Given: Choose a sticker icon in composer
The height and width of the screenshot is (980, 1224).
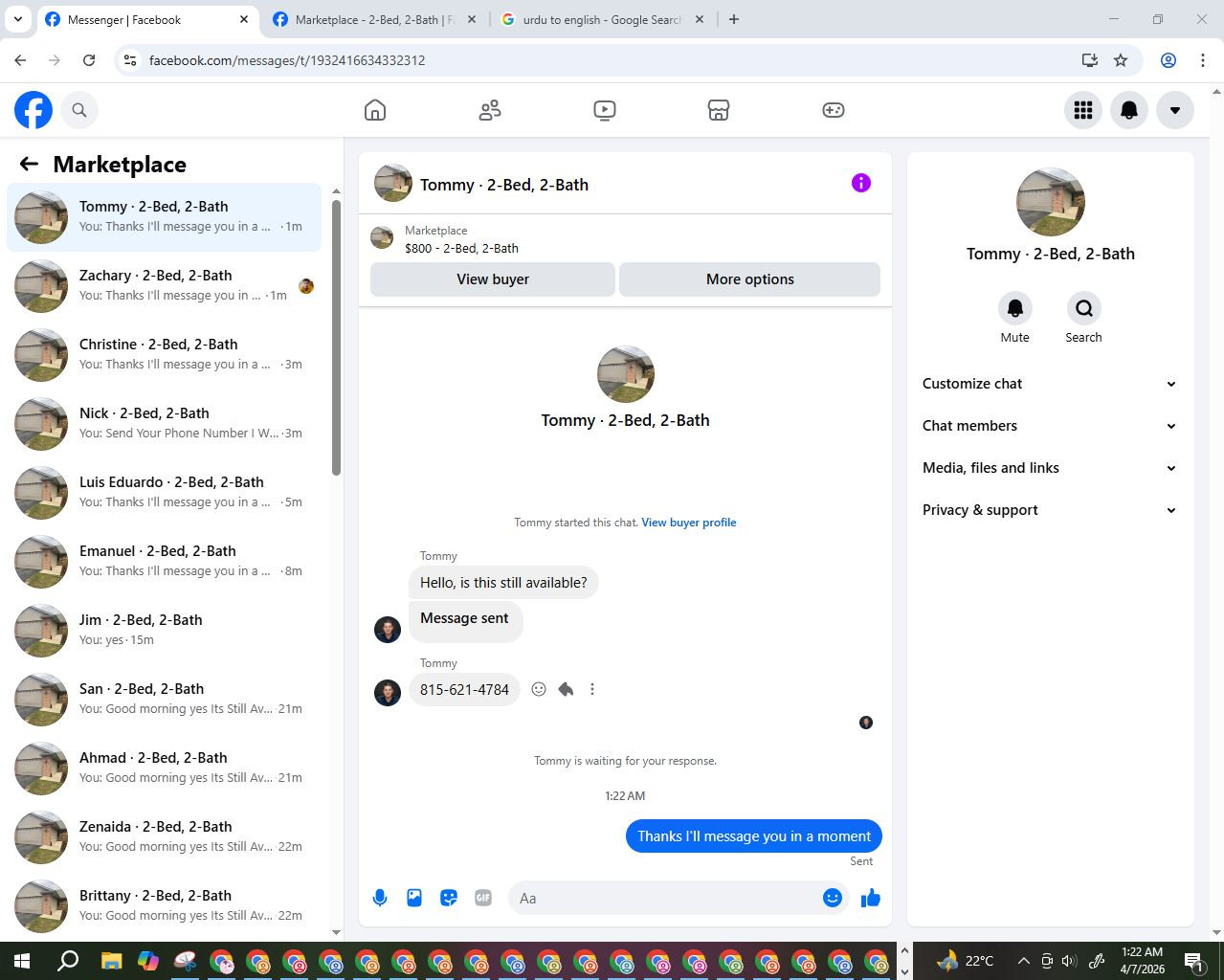Looking at the screenshot, I should [449, 898].
